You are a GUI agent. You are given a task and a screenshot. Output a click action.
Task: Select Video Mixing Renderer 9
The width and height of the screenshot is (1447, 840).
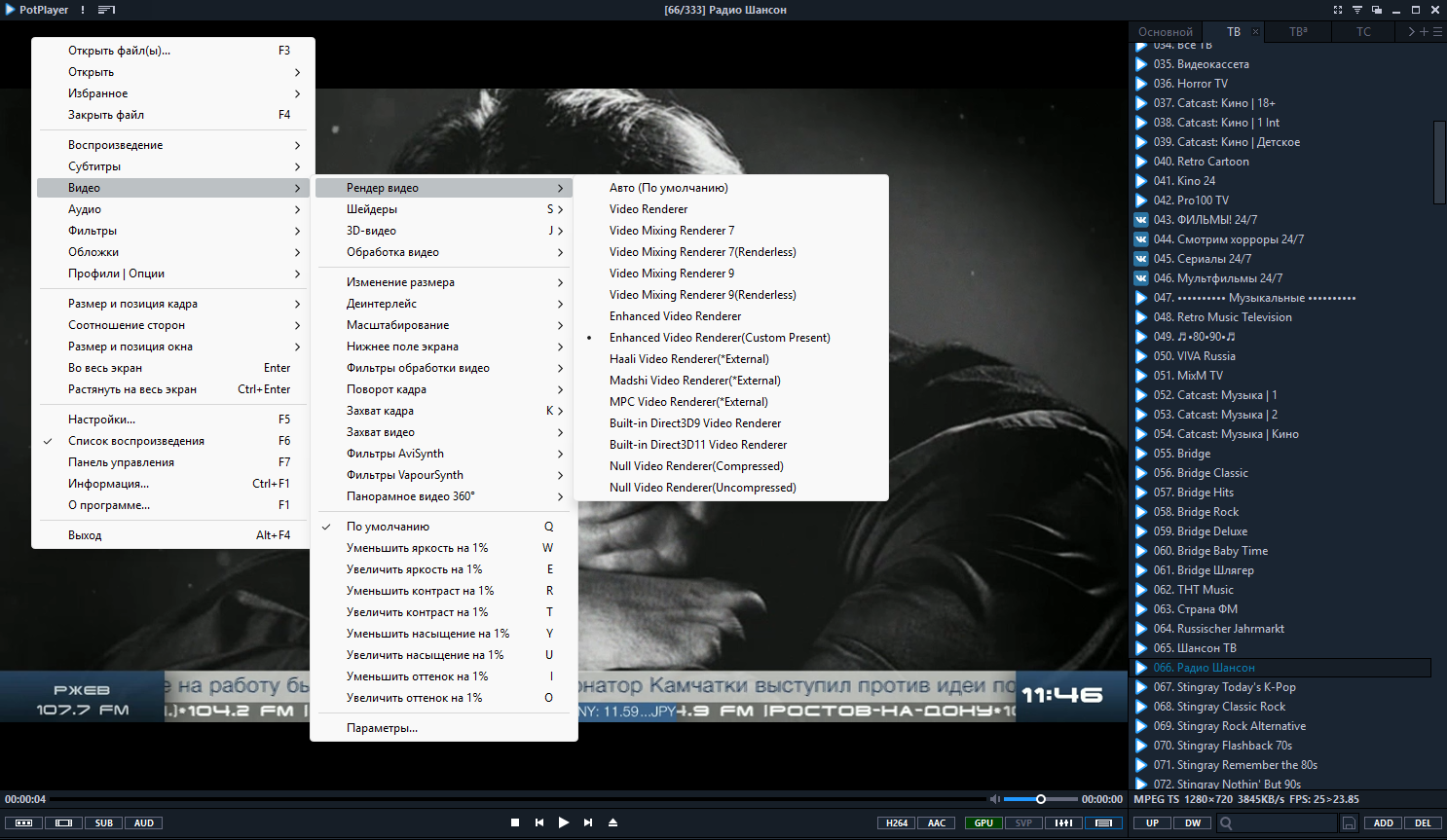coord(732,274)
